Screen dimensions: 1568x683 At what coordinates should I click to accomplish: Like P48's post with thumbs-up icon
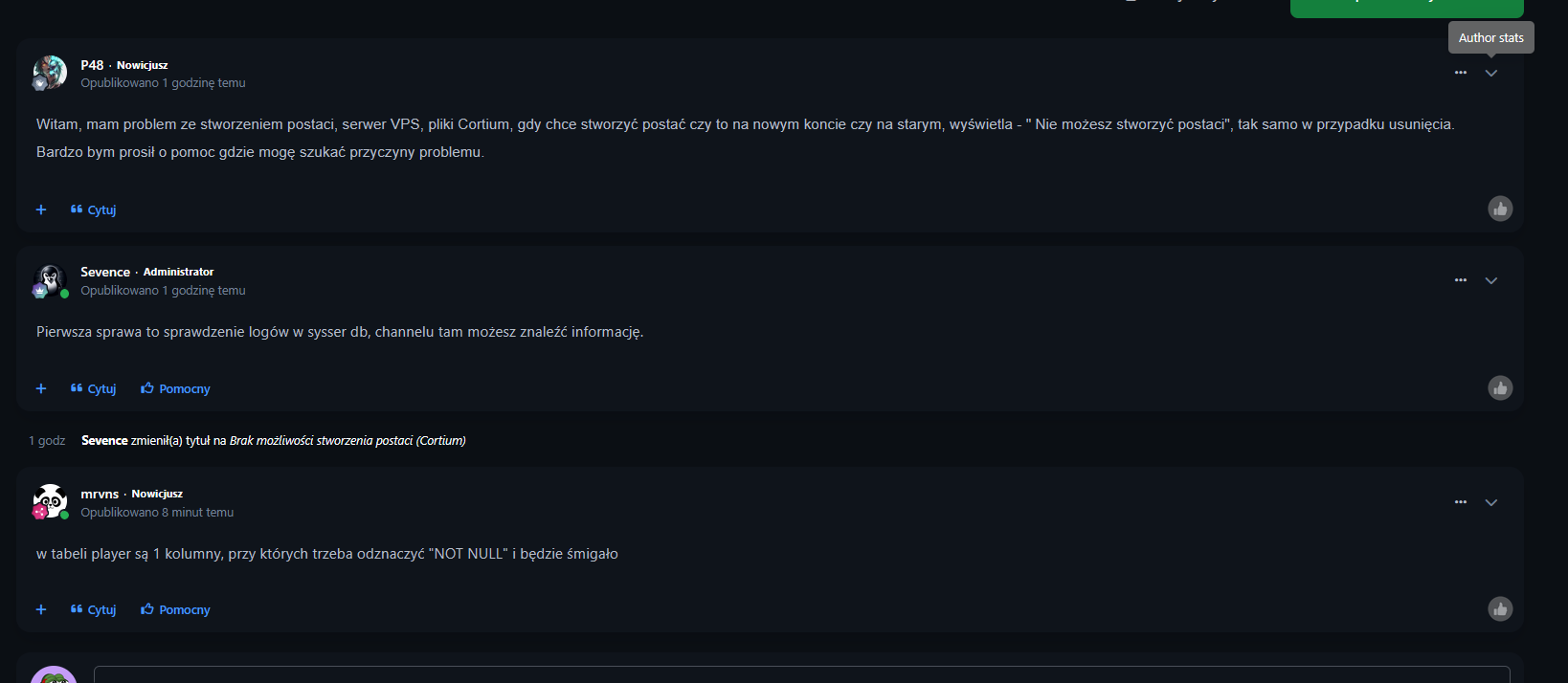(1500, 209)
